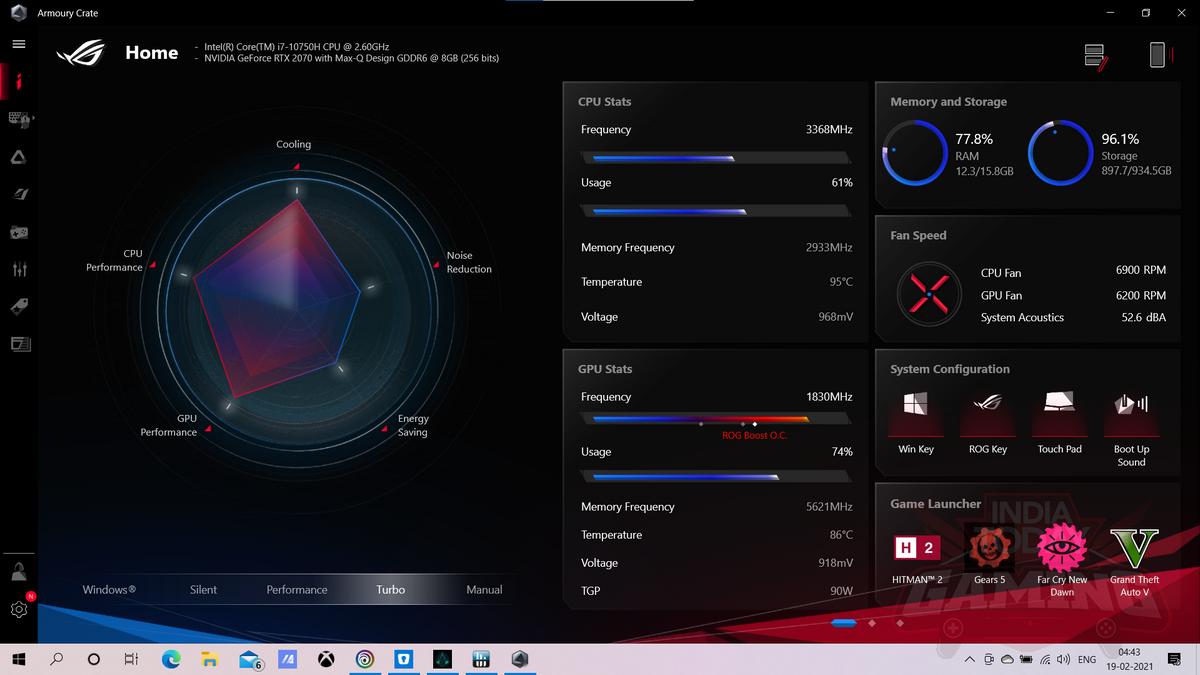Open taskbar Search magnifier
Image resolution: width=1200 pixels, height=675 pixels.
point(56,659)
